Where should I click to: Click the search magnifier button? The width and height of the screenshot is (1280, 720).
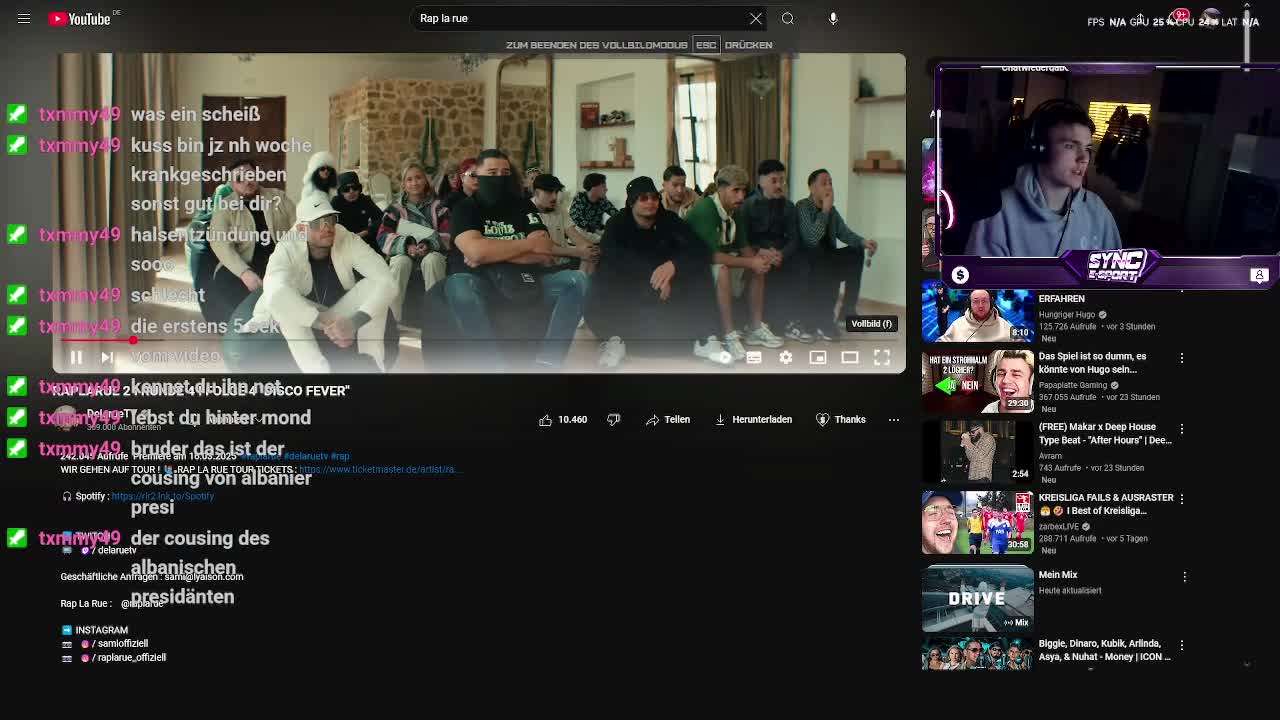click(788, 18)
